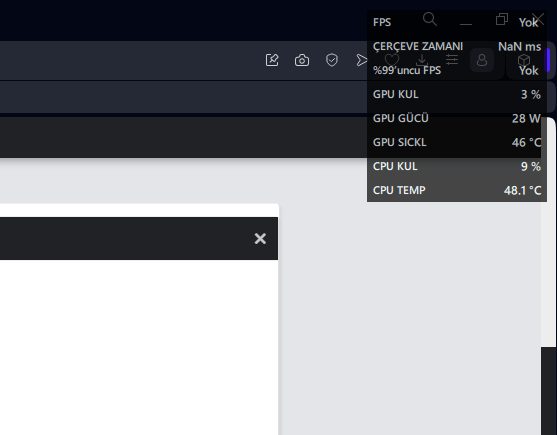
Task: Restore down the browser window
Action: [x=502, y=19]
